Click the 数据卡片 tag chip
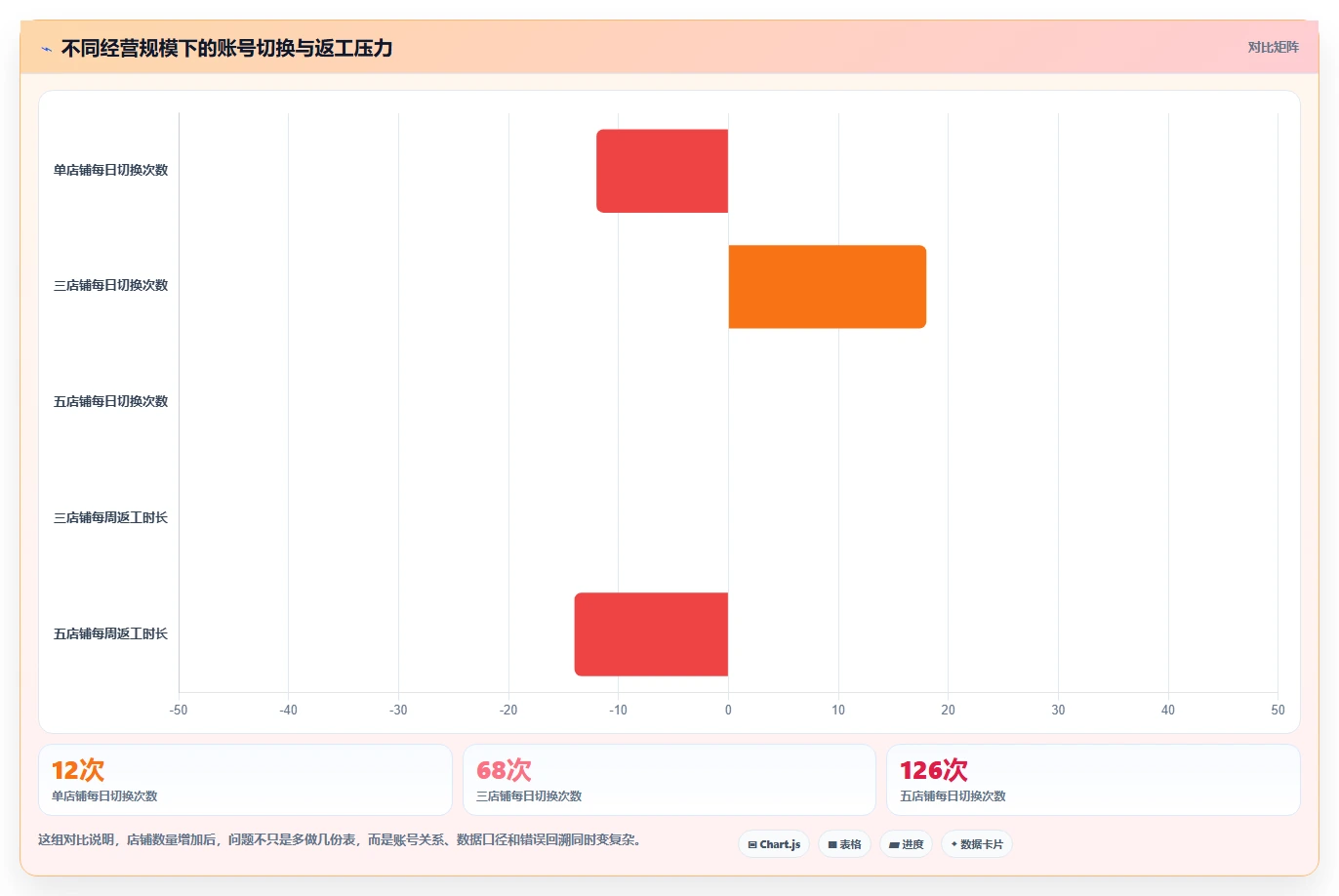This screenshot has width=1339, height=896. (977, 844)
